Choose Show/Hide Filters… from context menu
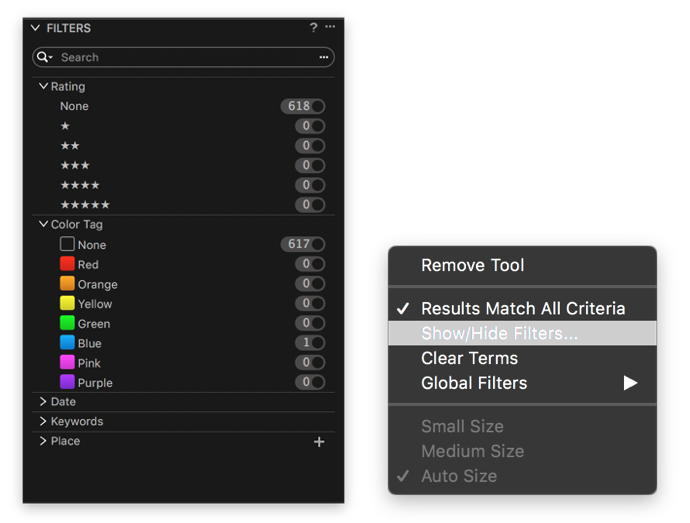The image size is (690, 523). tap(522, 333)
